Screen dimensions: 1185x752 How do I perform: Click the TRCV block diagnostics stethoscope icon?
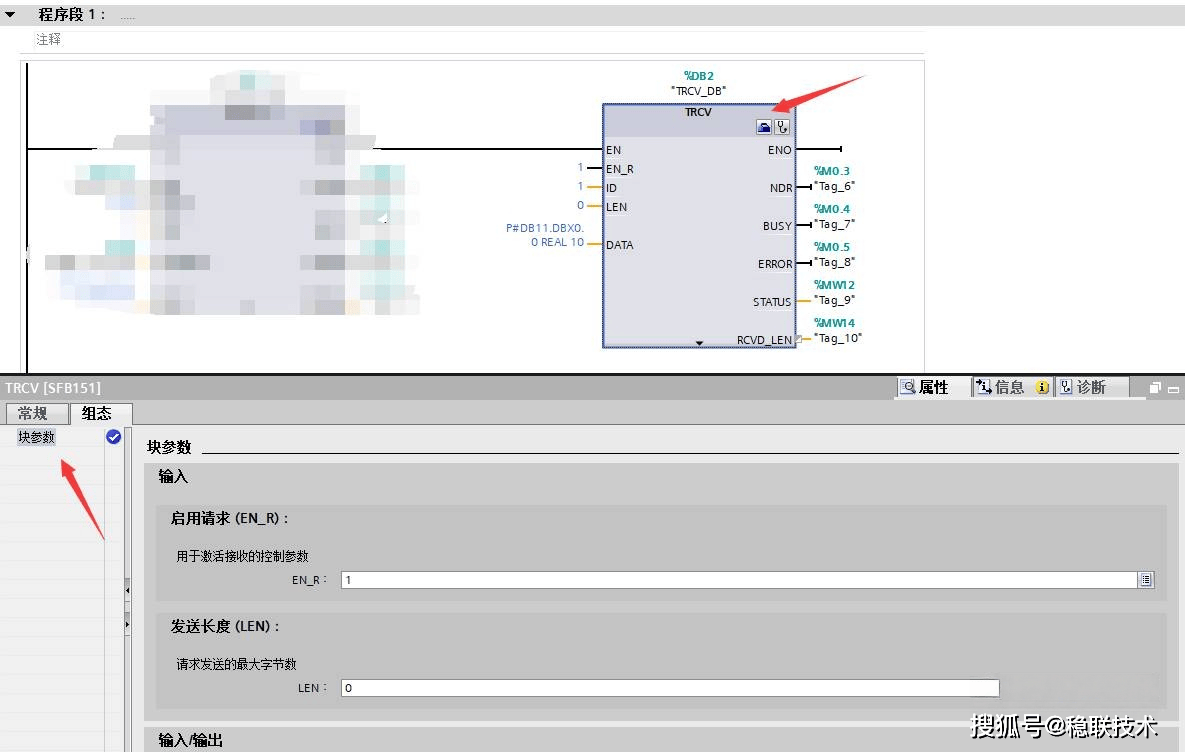[782, 127]
